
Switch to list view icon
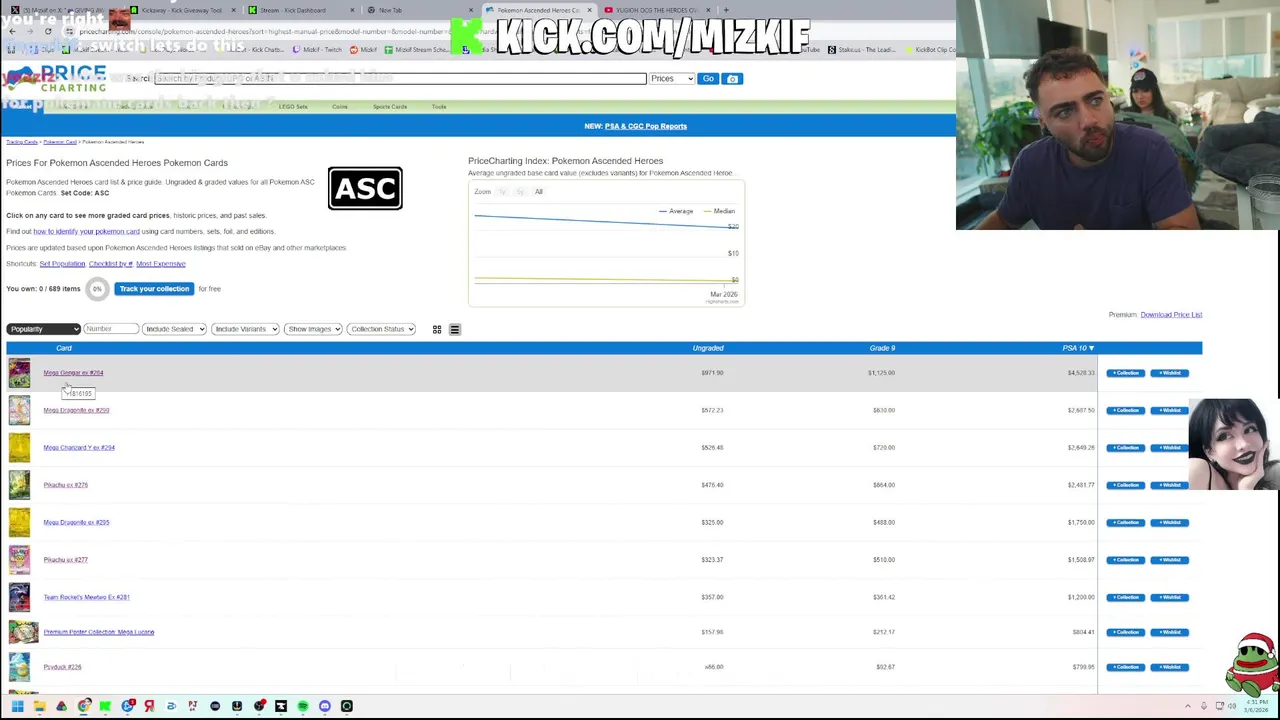(x=454, y=329)
